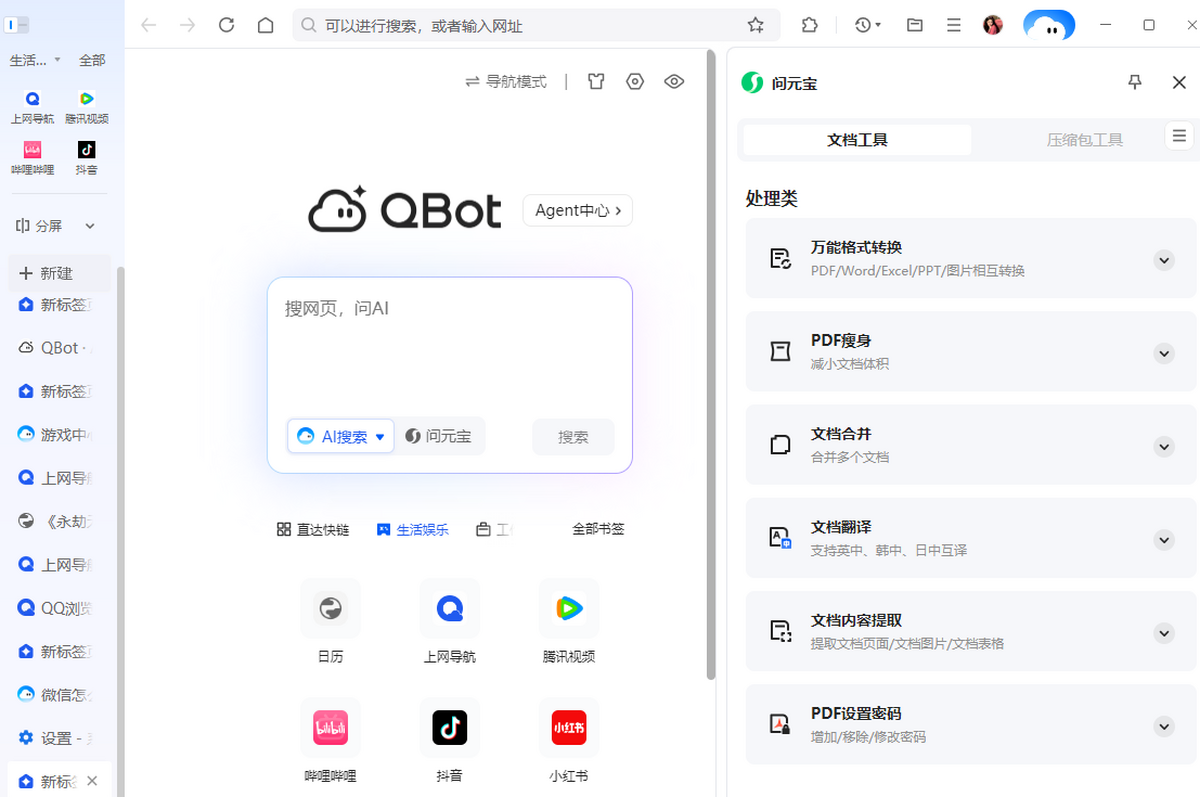This screenshot has width=1200, height=797.
Task: Toggle the eye visibility icon on homepage
Action: (674, 81)
